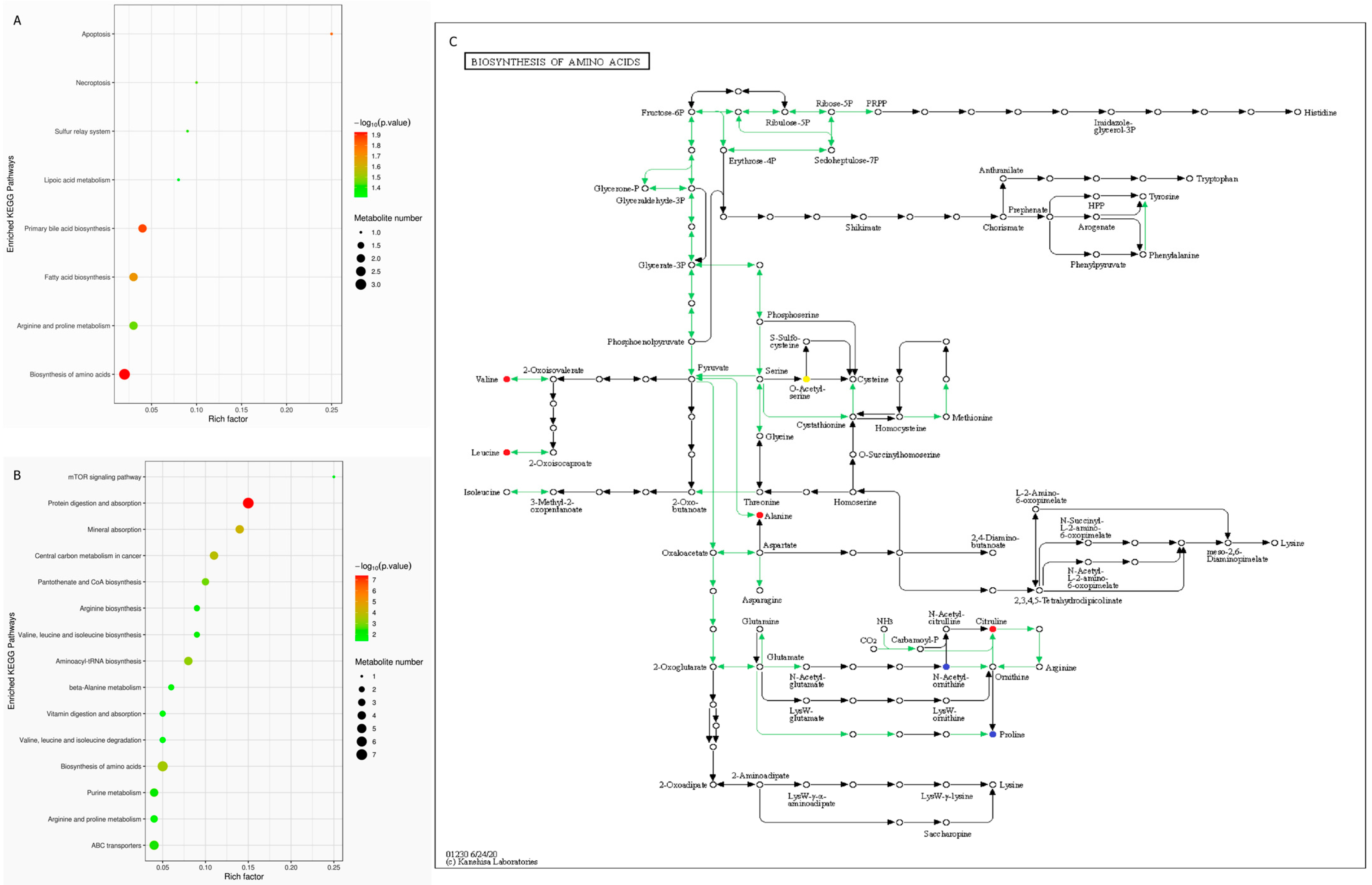
Task: Click the ABC transporters data point
Action: 154,845
